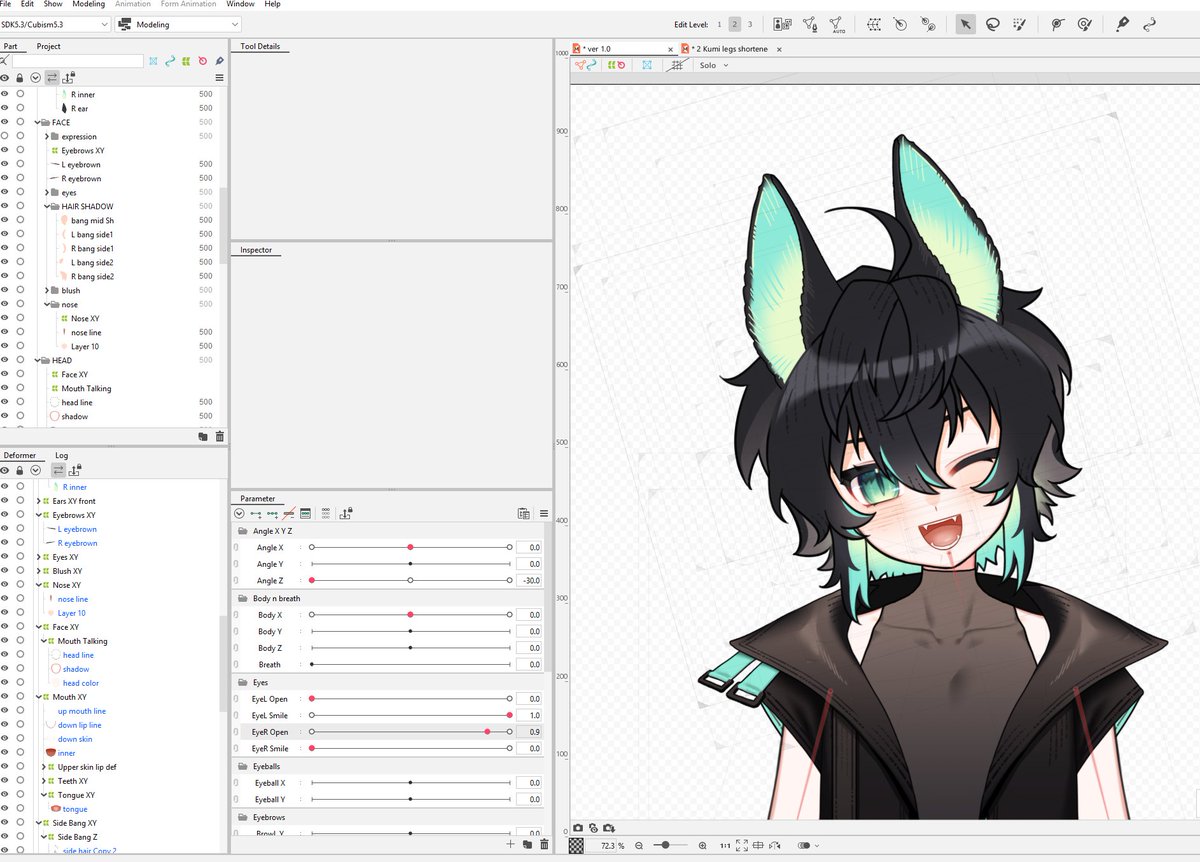The width and height of the screenshot is (1200, 862).
Task: Open the Show menu
Action: coord(53,4)
